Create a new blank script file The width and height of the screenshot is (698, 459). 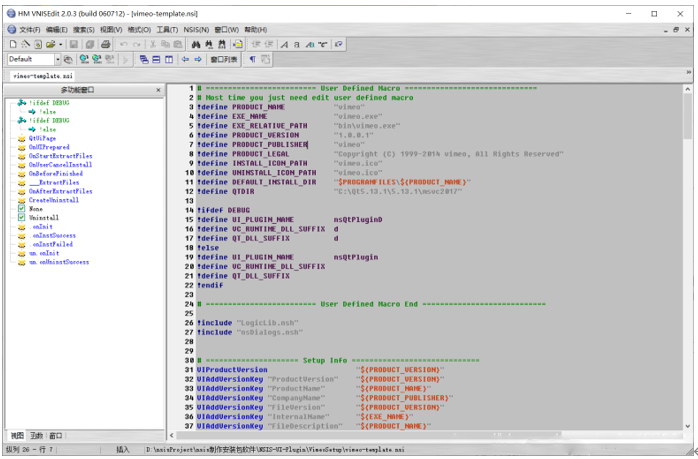[x=13, y=44]
